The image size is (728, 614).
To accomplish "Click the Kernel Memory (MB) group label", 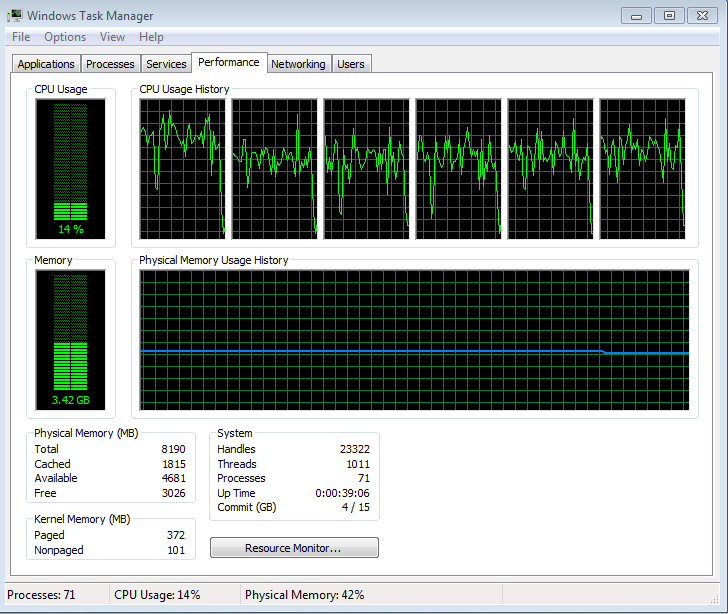I will pos(82,519).
